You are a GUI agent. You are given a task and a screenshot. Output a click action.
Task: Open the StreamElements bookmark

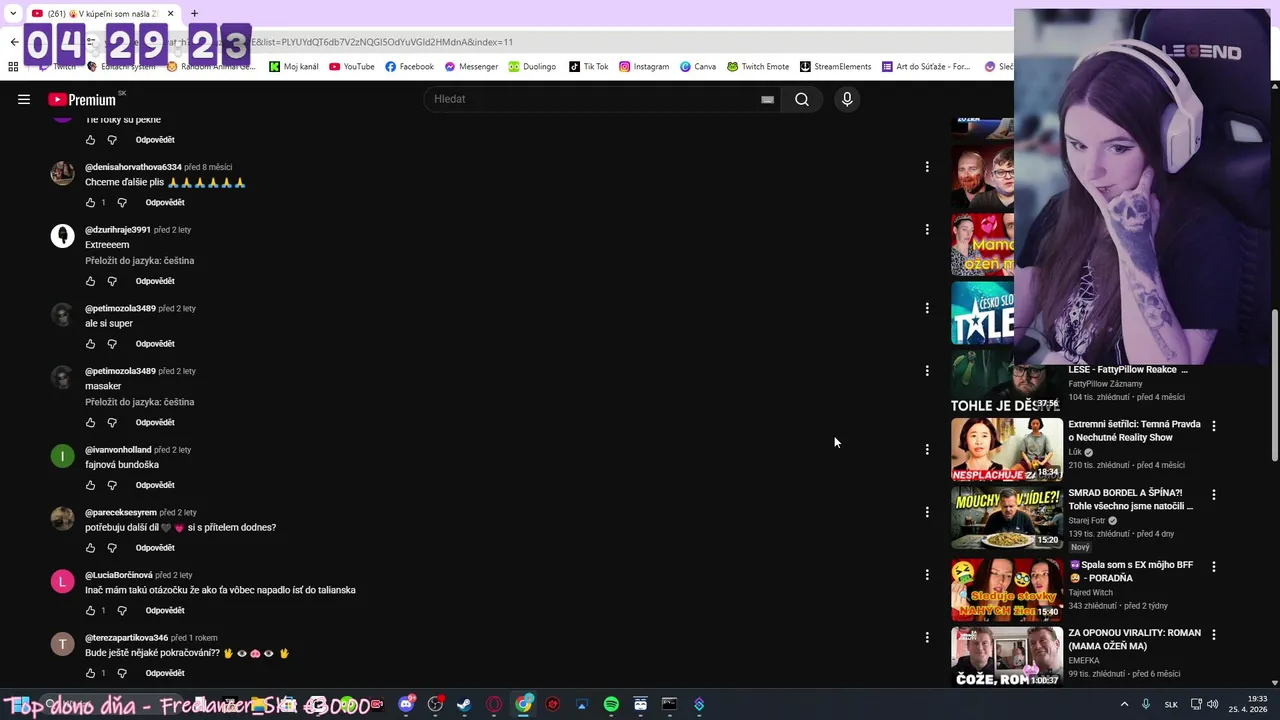click(x=835, y=66)
